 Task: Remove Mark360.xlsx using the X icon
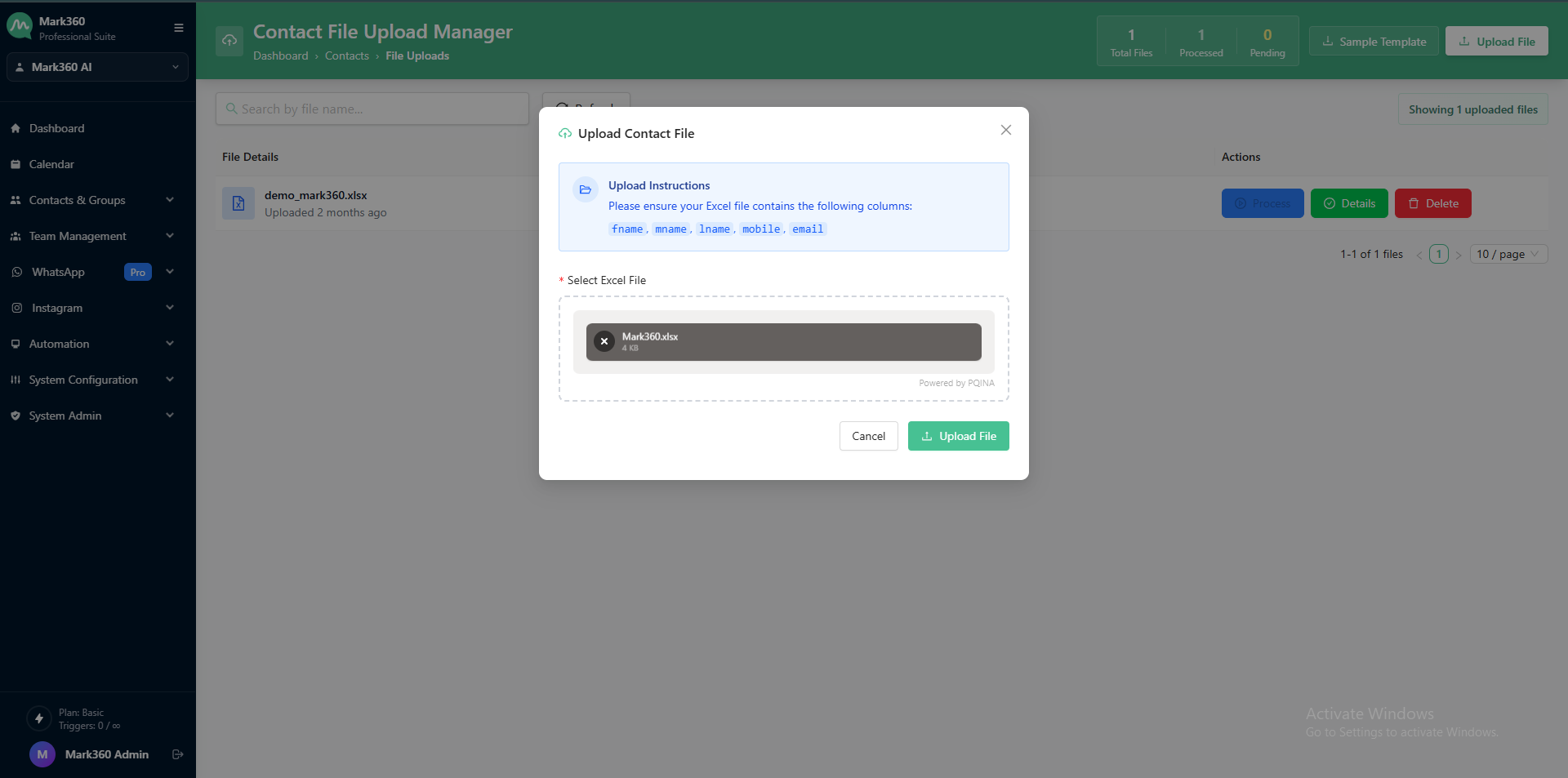tap(604, 341)
